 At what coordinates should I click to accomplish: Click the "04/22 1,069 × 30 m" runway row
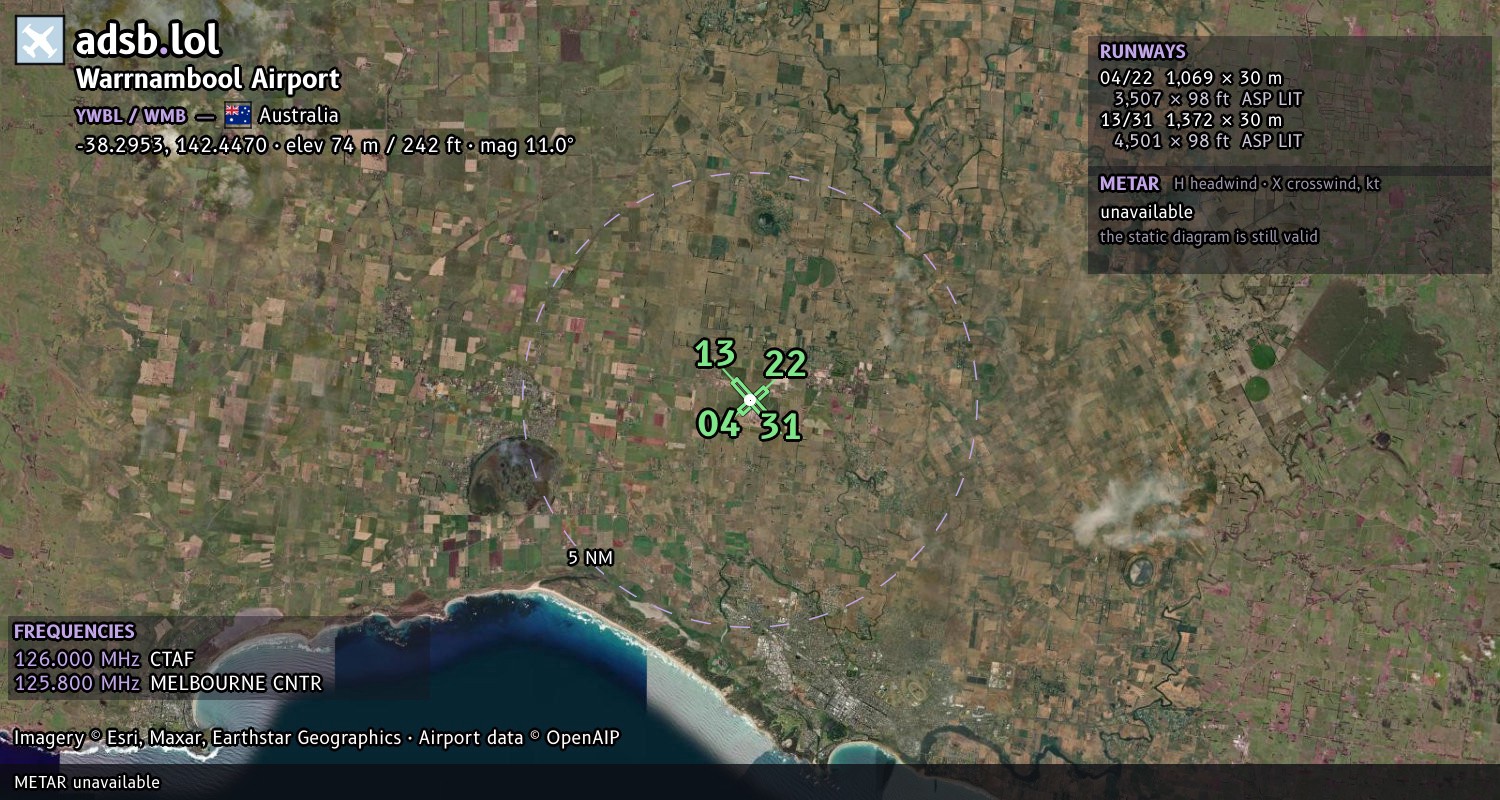tap(1191, 78)
